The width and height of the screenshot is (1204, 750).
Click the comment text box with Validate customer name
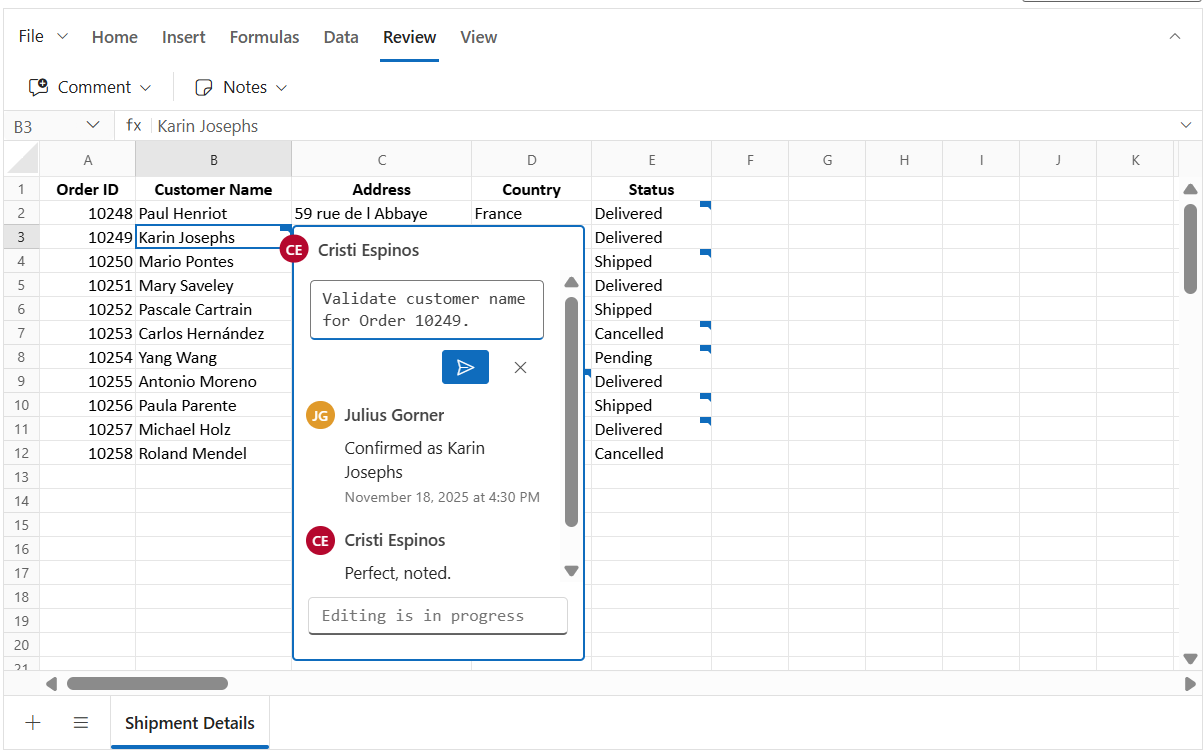tap(427, 310)
